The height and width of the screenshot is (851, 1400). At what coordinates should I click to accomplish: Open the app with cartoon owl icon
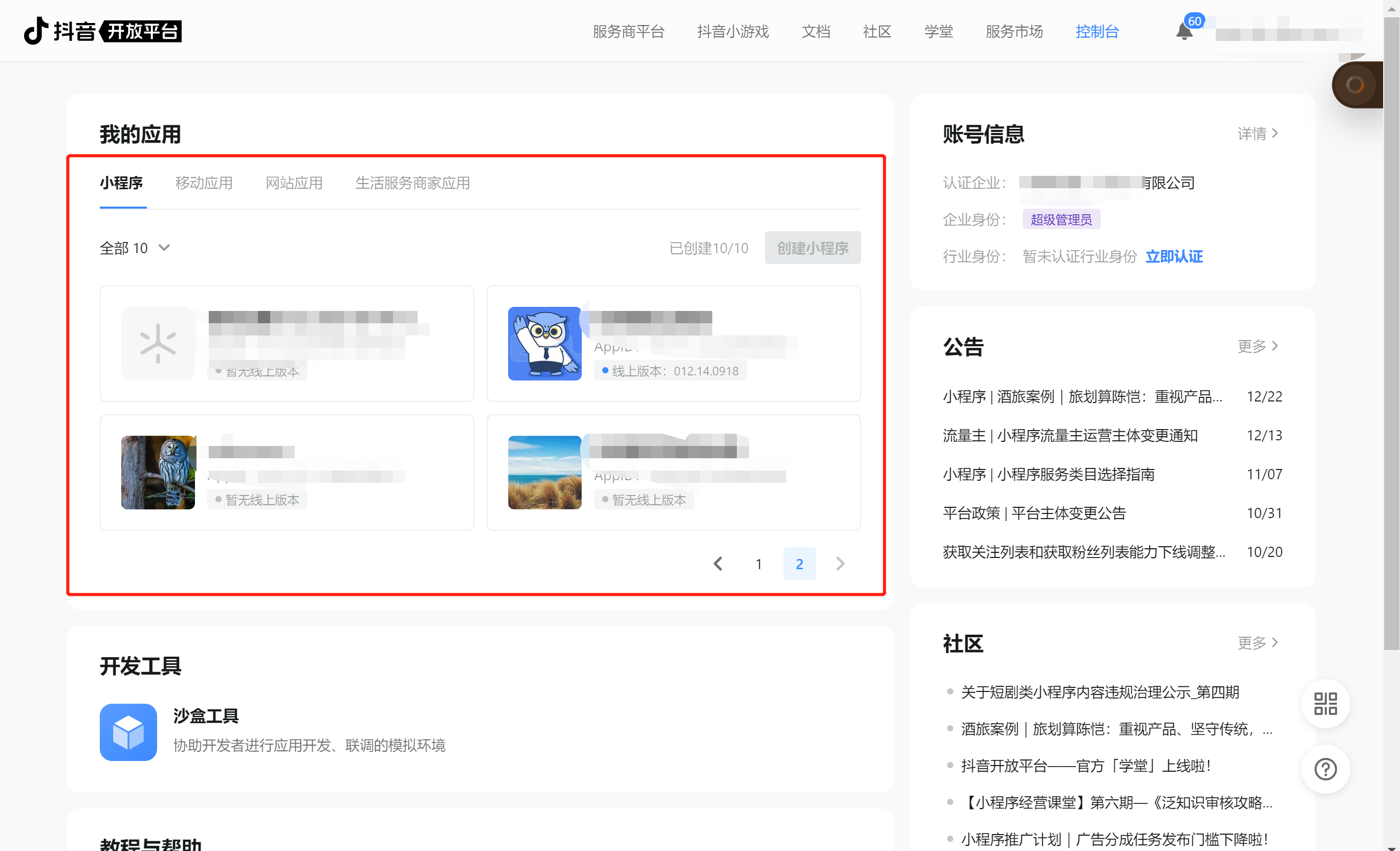(673, 344)
